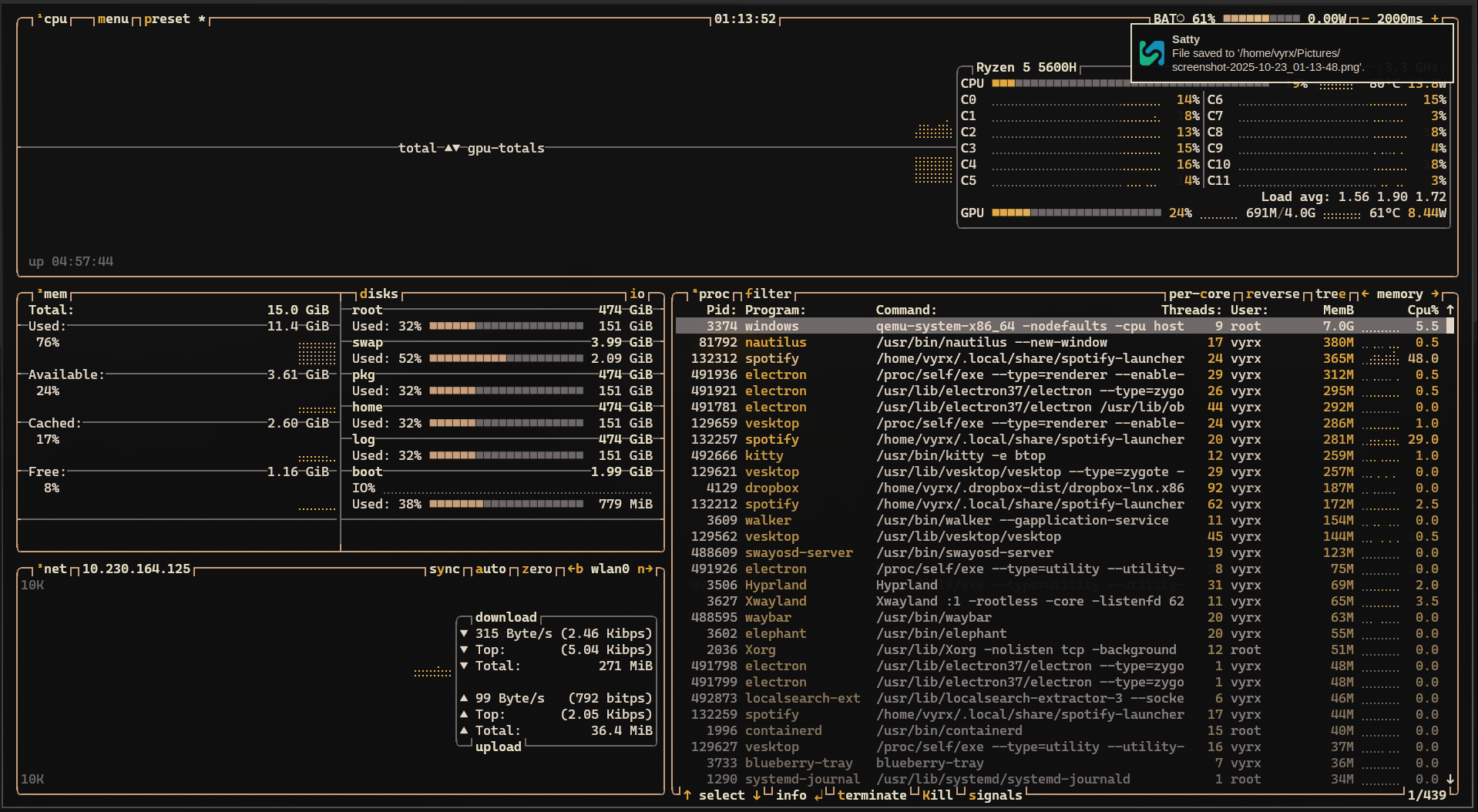Select the elephant process row
Image resolution: width=1478 pixels, height=812 pixels.
[1060, 634]
